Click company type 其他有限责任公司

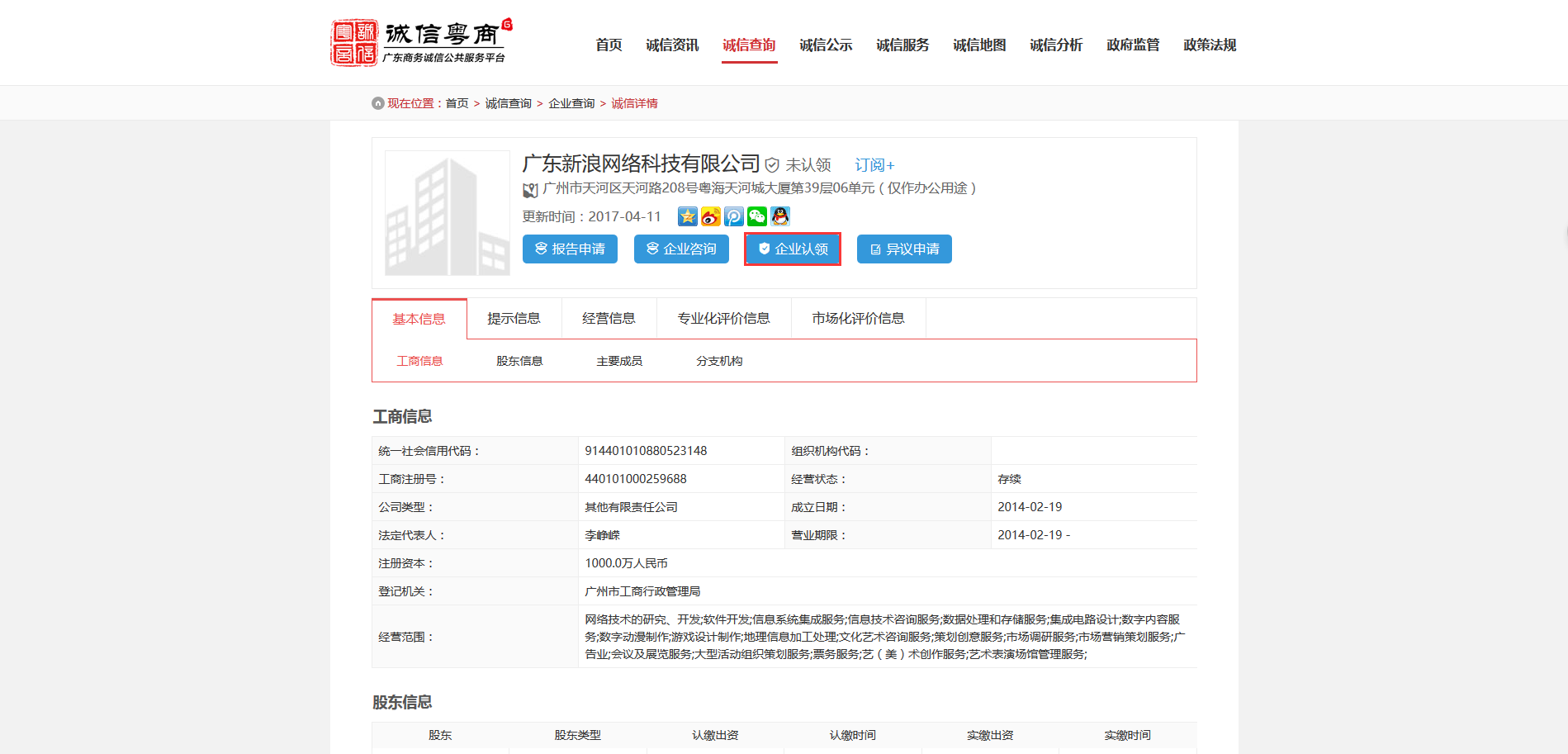click(631, 507)
